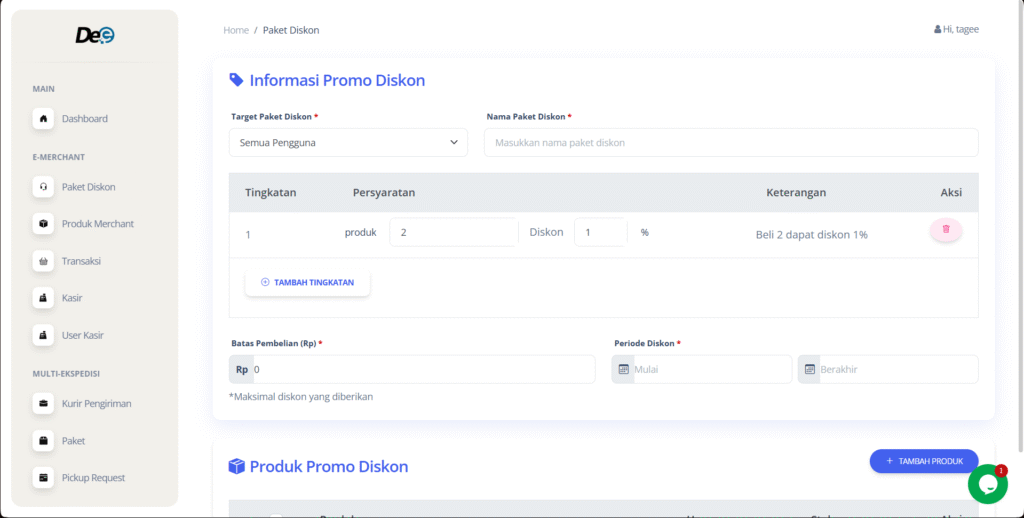Viewport: 1024px width, 518px height.
Task: Open Pickup Request in the sidebar
Action: [93, 478]
